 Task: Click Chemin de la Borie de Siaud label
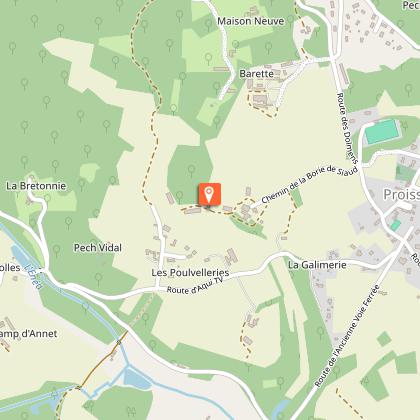[x=309, y=184]
